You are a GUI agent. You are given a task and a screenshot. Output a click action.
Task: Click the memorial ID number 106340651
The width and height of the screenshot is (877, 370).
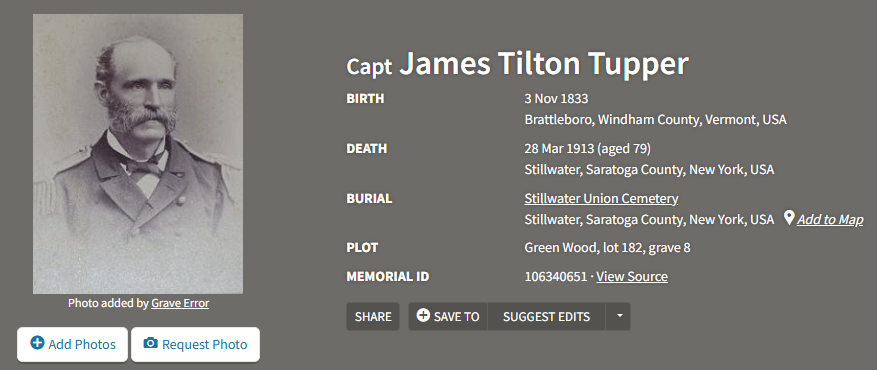(556, 277)
